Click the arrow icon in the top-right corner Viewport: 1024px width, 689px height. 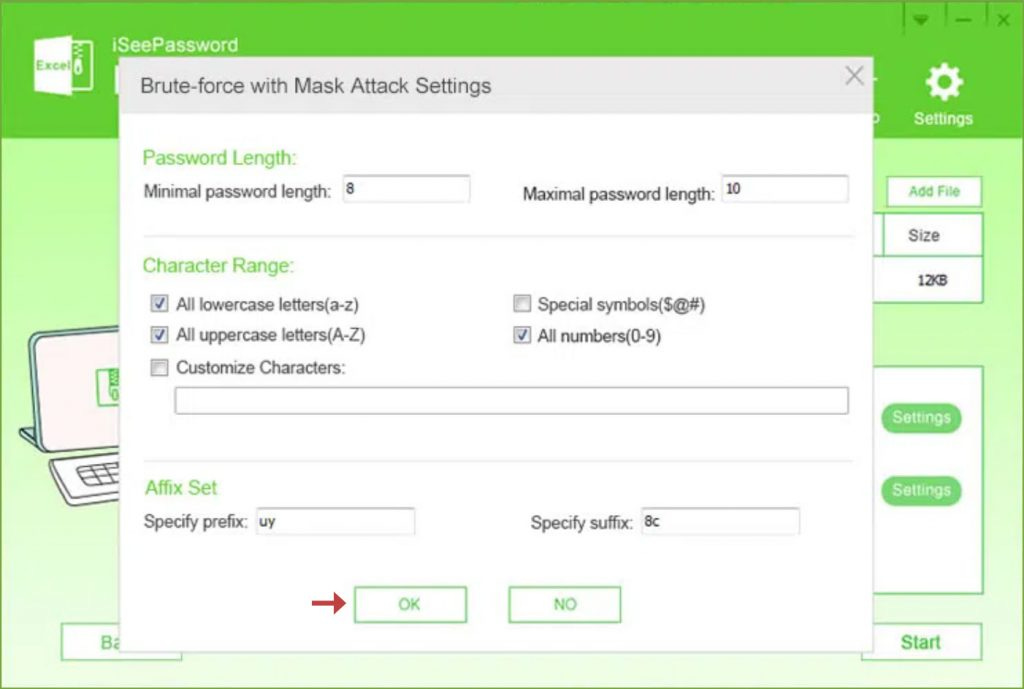click(921, 18)
